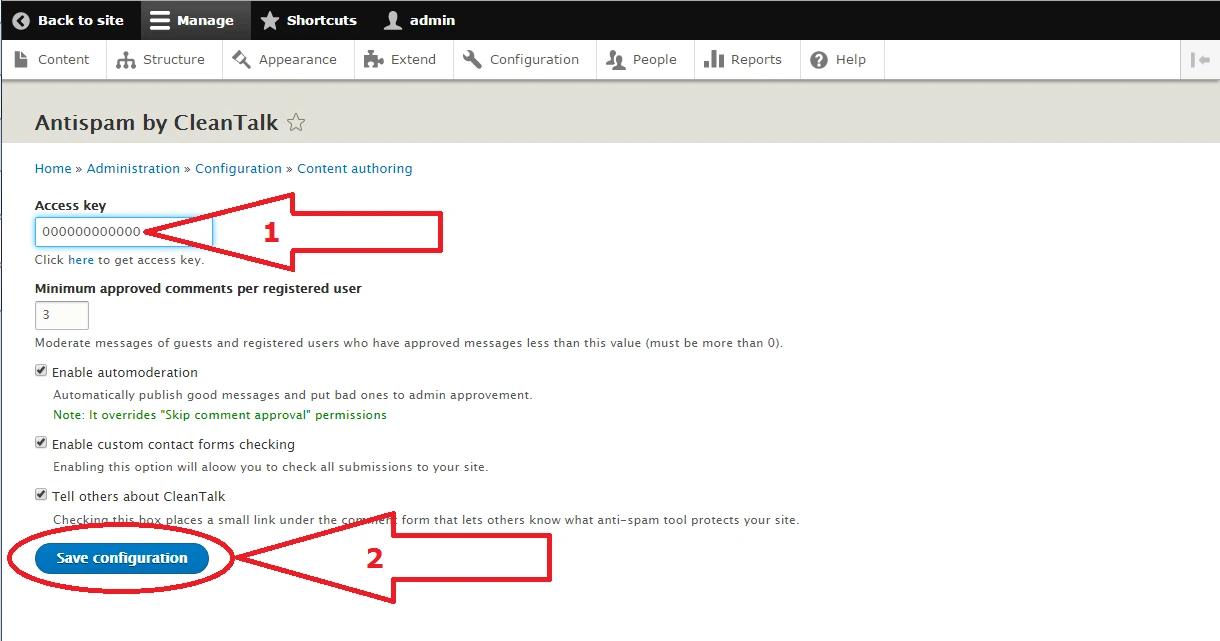
Task: Click the Reports bar chart icon
Action: (x=714, y=60)
